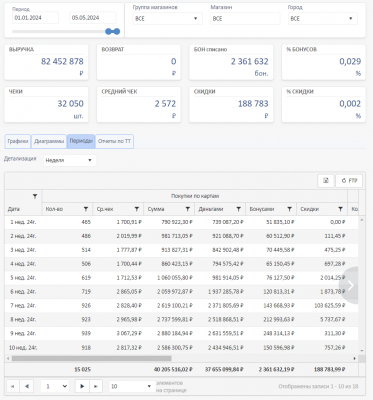This screenshot has width=373, height=400.
Task: Click СРЕДНИЙ ЧЕК value 2 572
Action: point(165,104)
